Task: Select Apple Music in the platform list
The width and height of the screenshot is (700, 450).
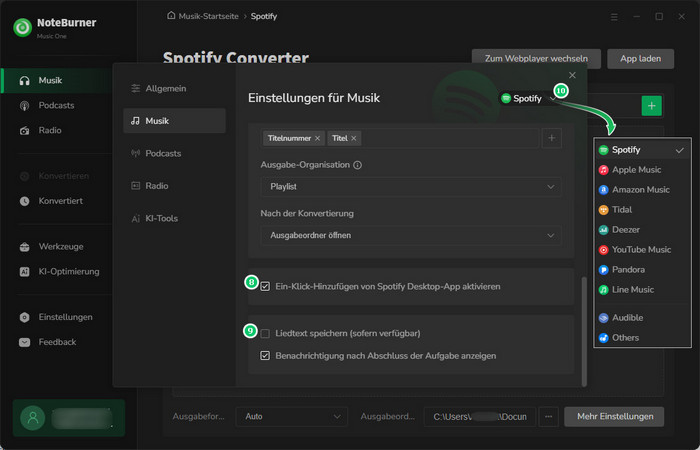Action: 642,170
